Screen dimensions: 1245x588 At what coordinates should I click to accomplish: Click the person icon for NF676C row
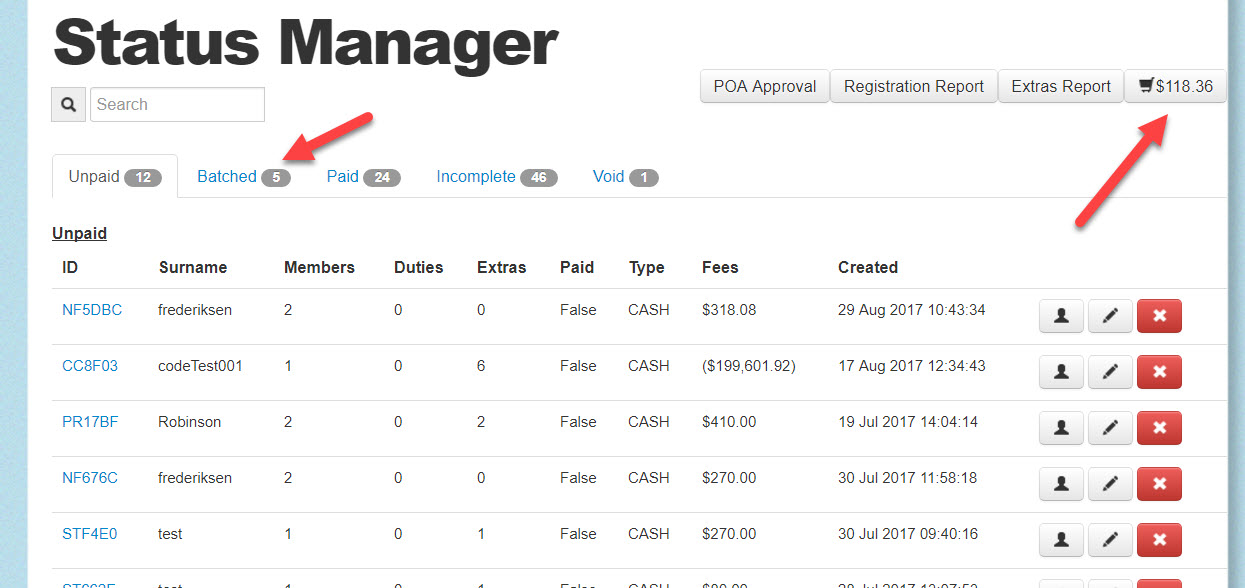1062,484
